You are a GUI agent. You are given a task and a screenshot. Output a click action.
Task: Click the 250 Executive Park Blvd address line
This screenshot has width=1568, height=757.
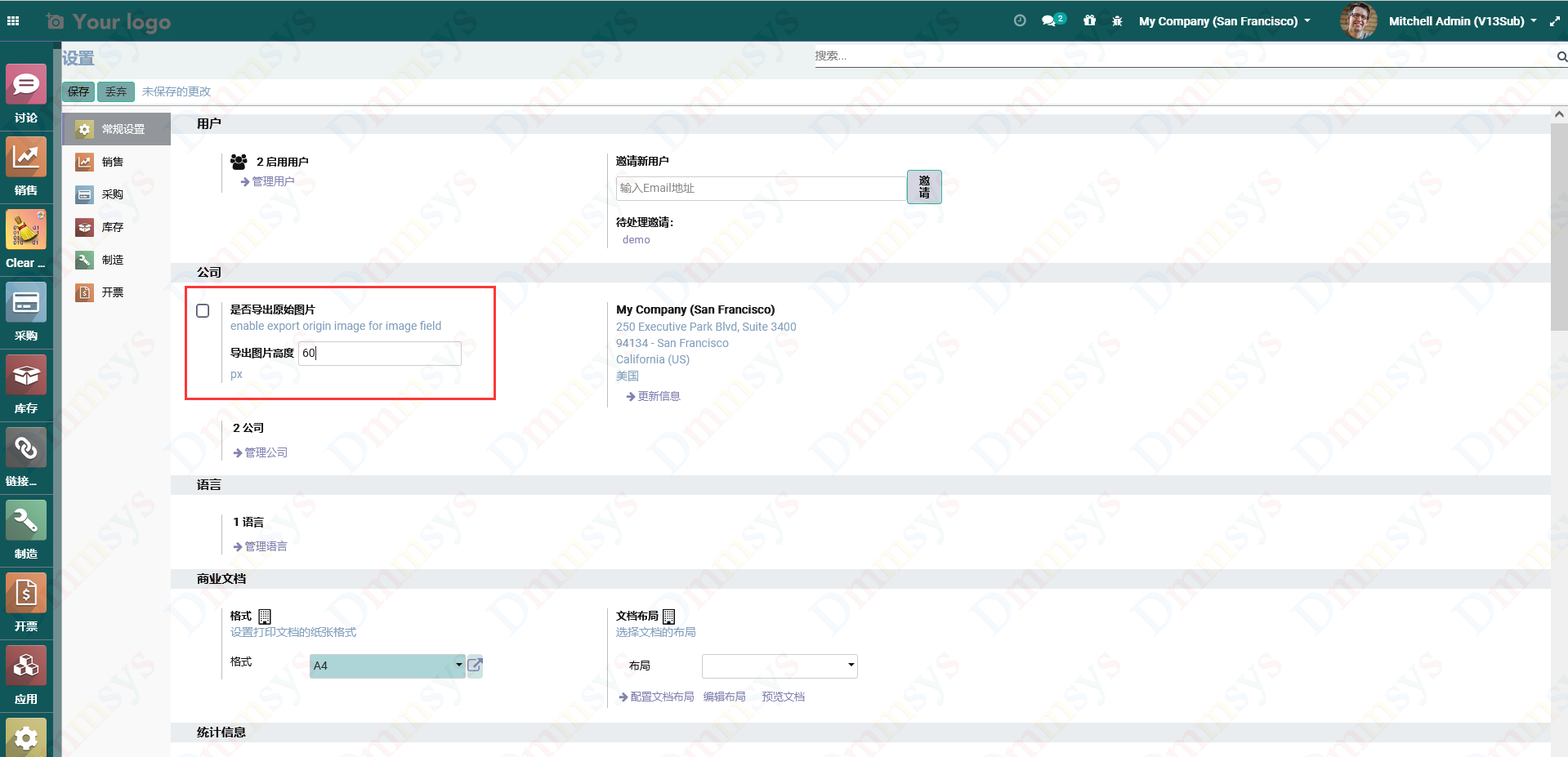tap(706, 327)
